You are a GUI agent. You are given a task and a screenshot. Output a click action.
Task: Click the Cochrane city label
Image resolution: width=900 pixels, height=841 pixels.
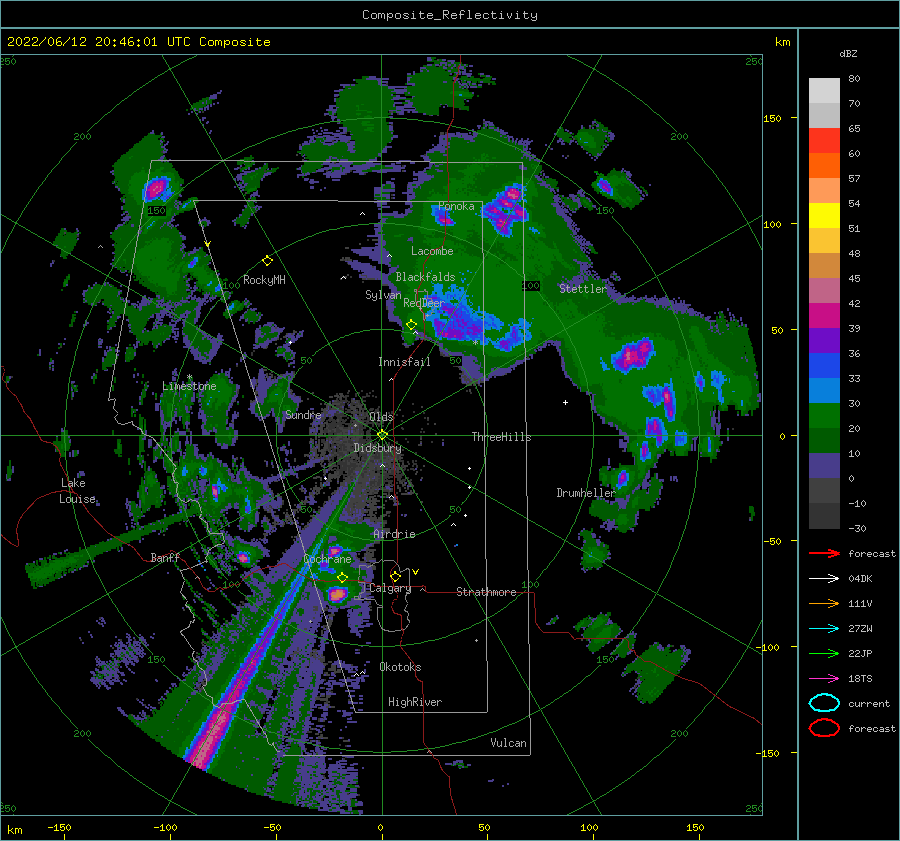click(327, 559)
